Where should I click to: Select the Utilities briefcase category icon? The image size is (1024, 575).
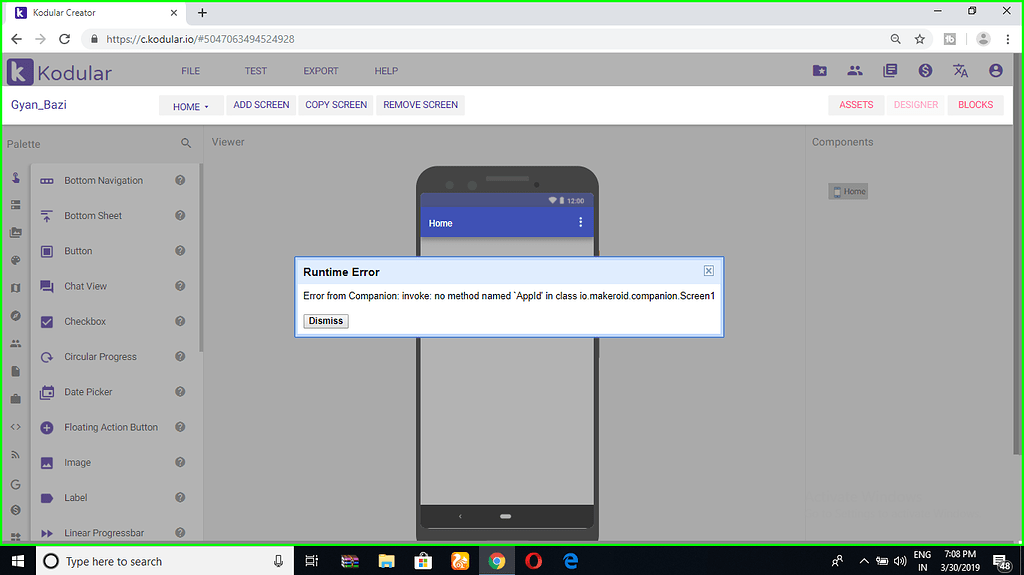(16, 399)
